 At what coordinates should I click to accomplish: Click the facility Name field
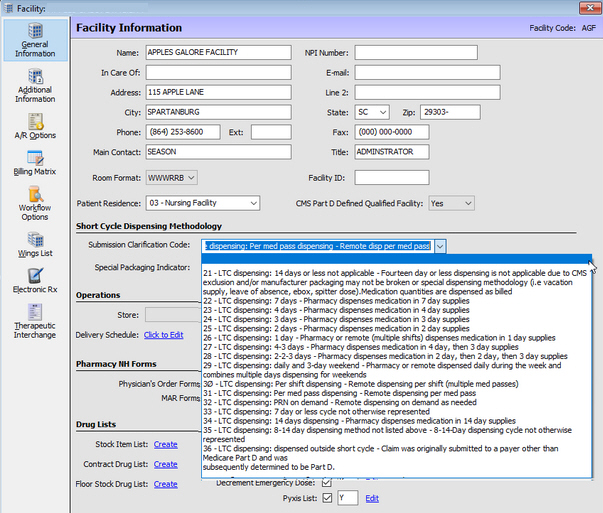[x=218, y=52]
